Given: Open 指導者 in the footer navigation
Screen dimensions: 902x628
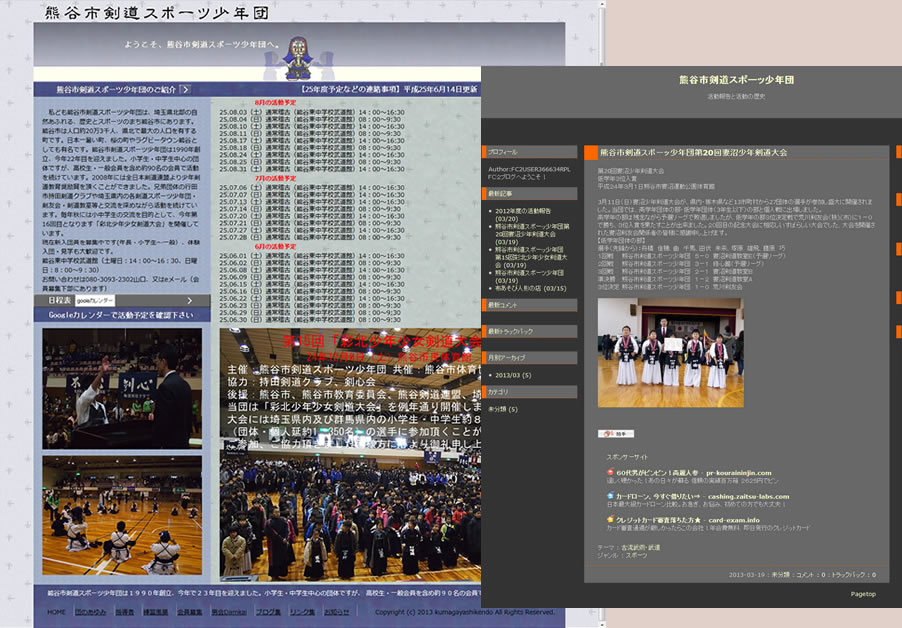Looking at the screenshot, I should [x=124, y=612].
